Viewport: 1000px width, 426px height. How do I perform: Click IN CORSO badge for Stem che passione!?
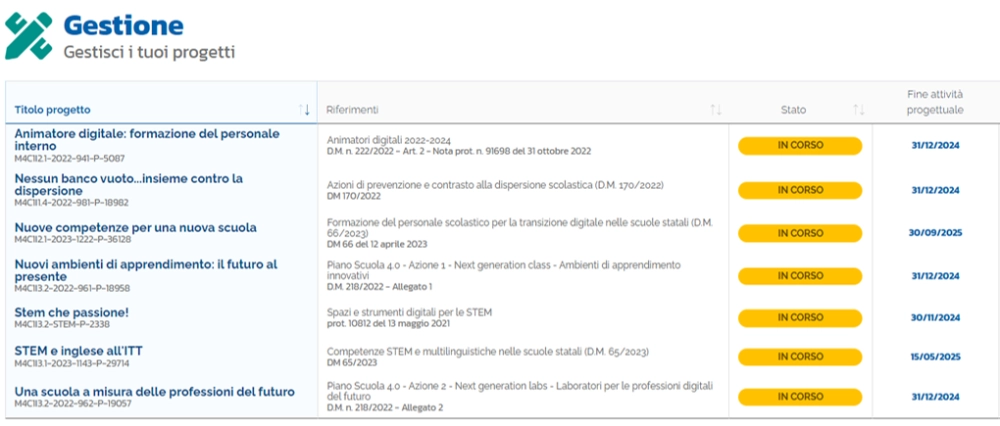tap(800, 318)
